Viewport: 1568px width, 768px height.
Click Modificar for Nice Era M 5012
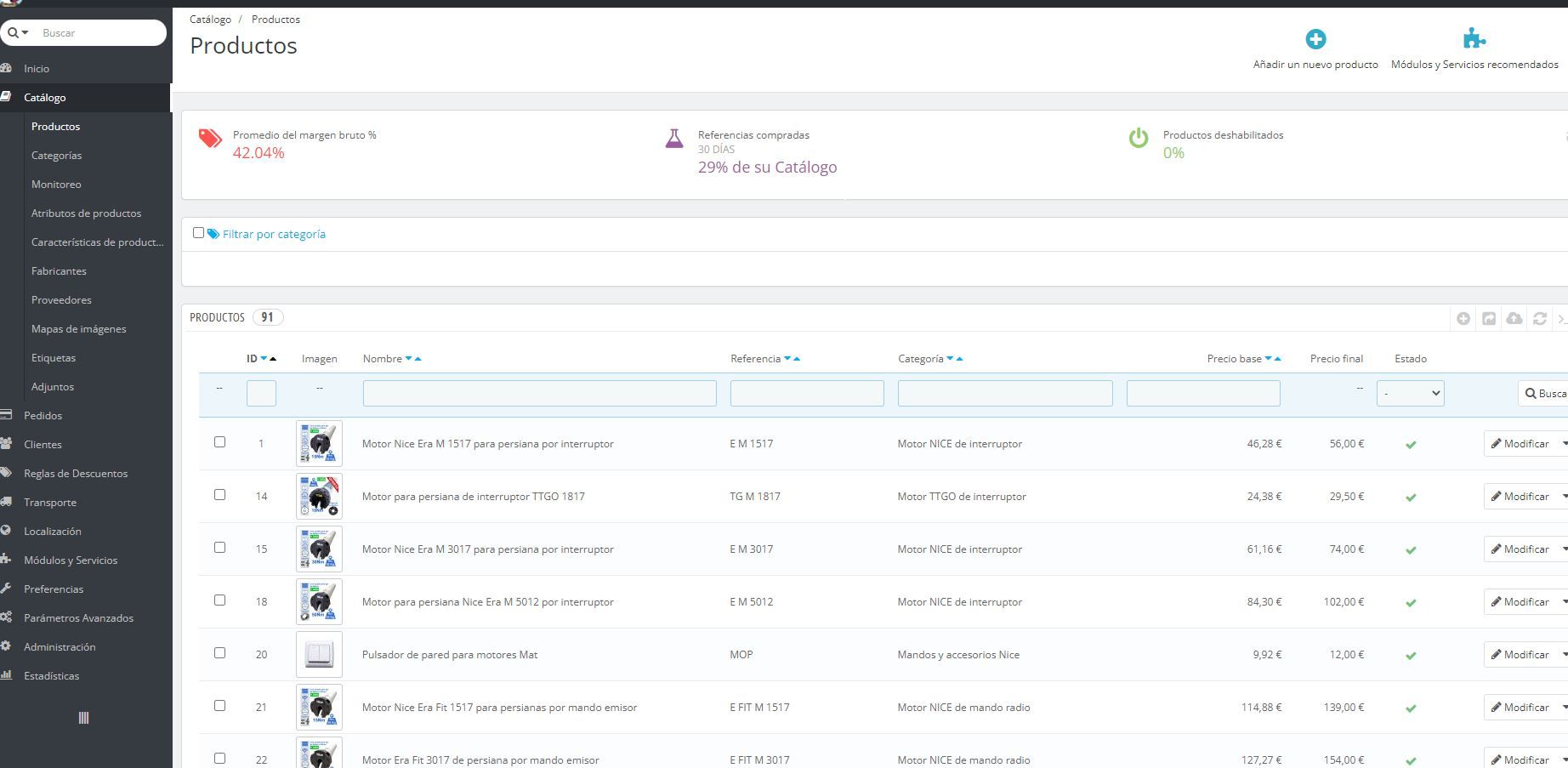tap(1520, 602)
